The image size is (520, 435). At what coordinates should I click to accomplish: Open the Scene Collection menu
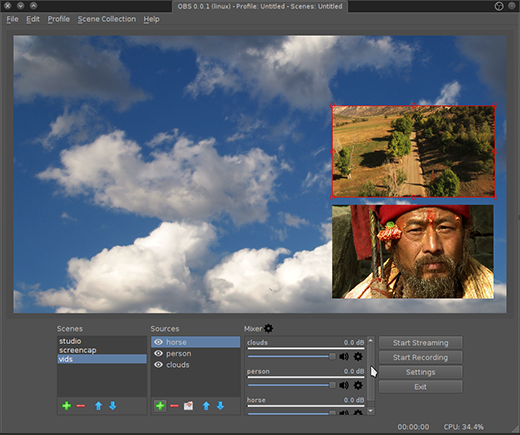tap(107, 19)
